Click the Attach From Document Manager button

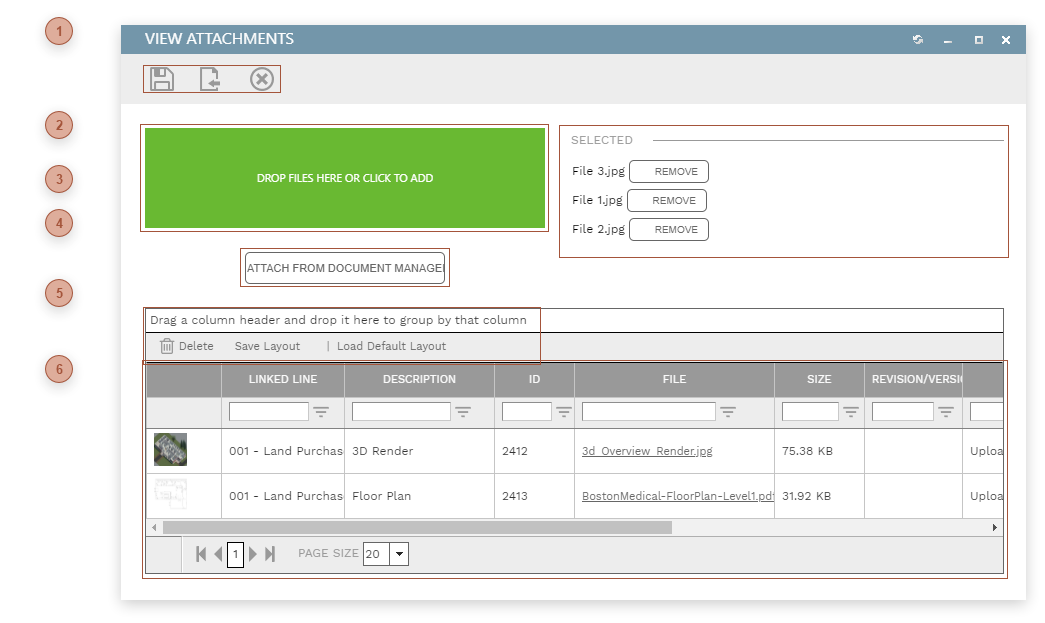click(344, 267)
